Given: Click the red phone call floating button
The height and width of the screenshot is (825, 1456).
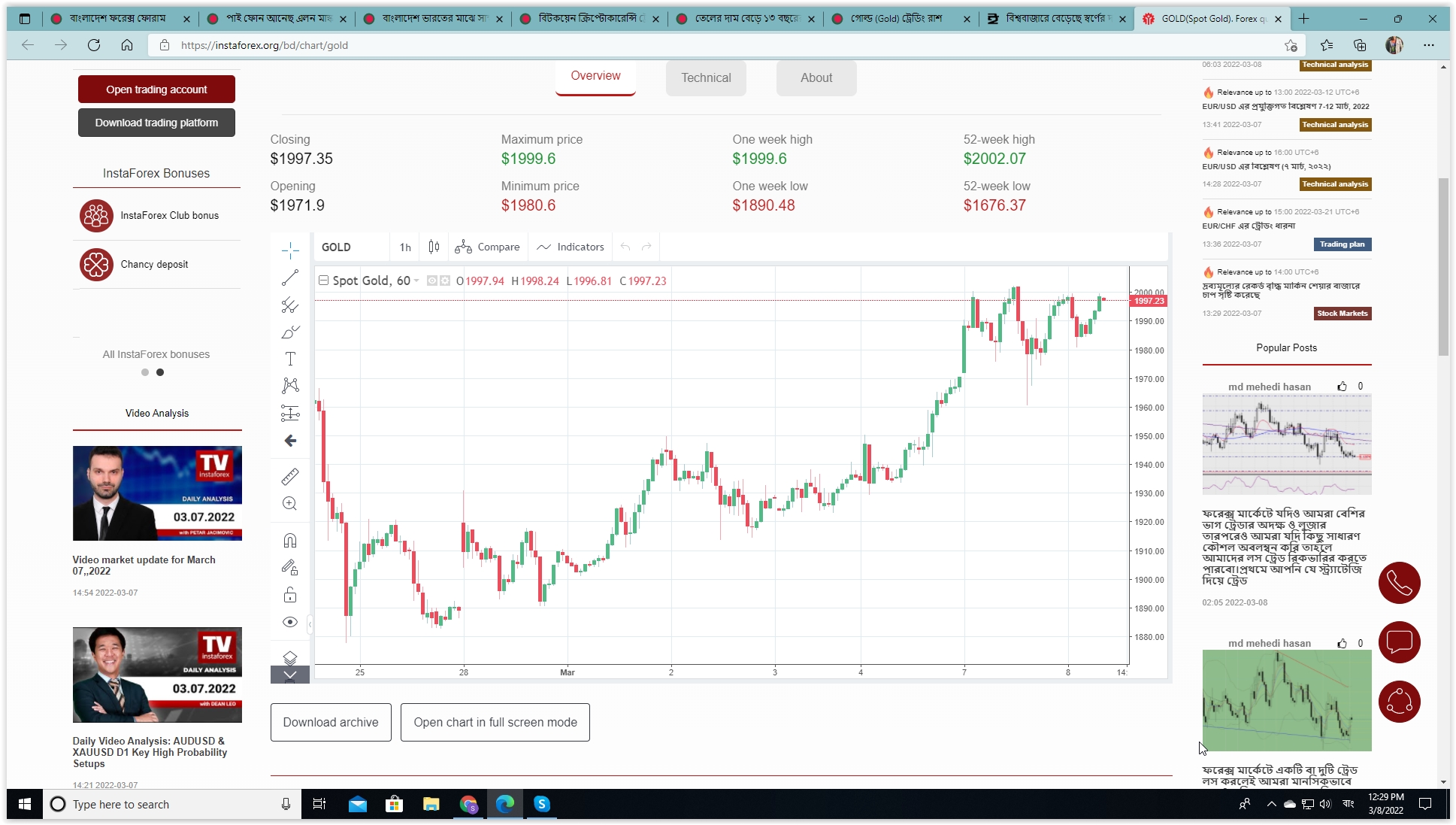Looking at the screenshot, I should click(x=1400, y=583).
